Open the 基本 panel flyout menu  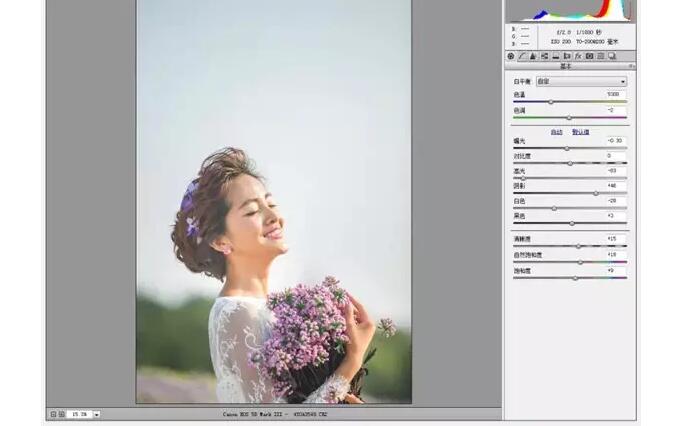click(631, 66)
